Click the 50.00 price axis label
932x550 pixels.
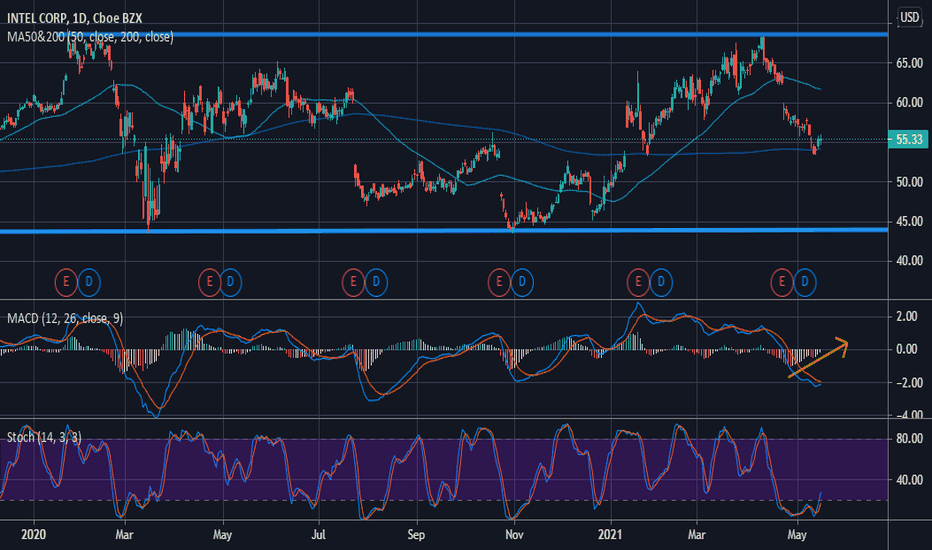click(909, 182)
